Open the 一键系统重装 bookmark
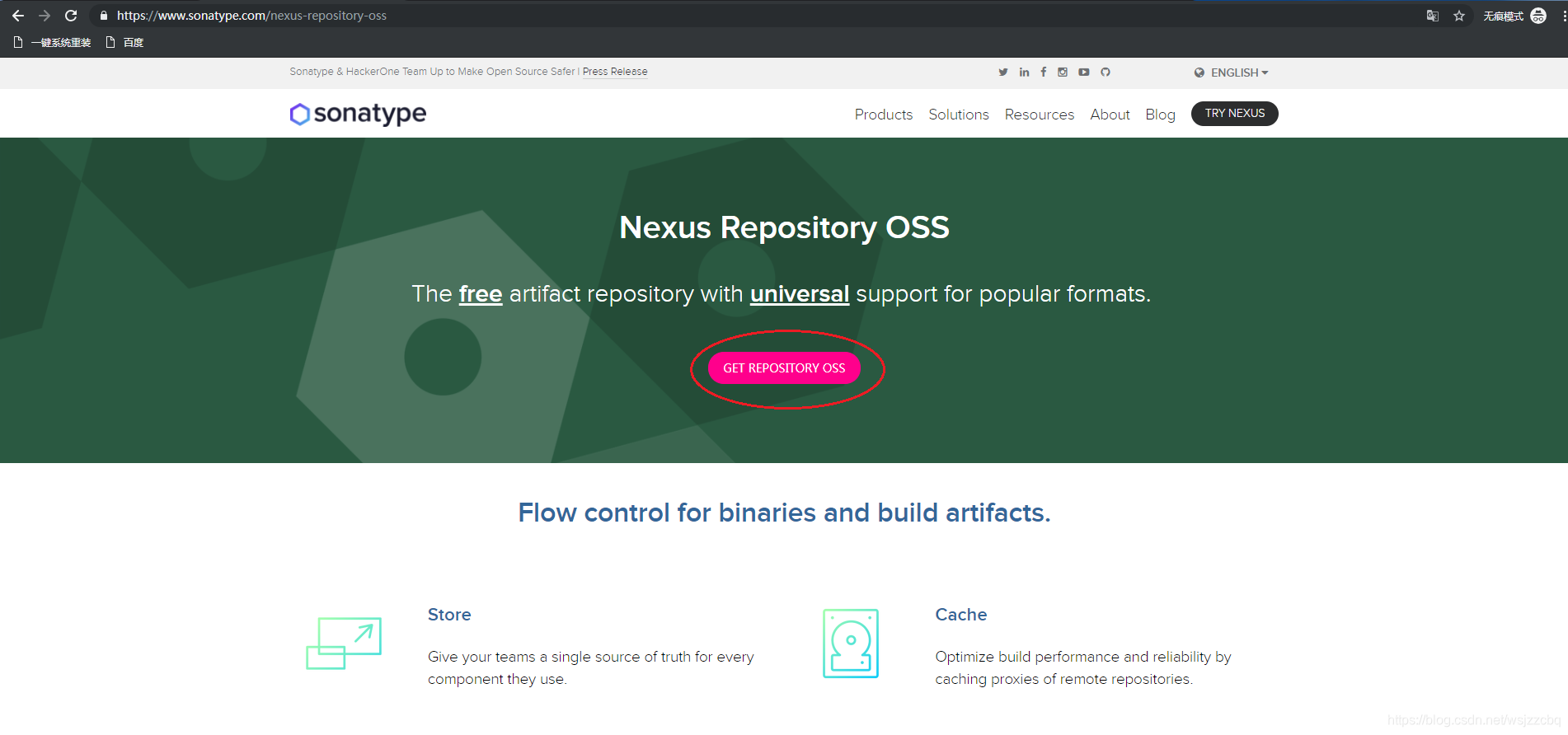Screen dimensions: 1568x735 tap(53, 43)
